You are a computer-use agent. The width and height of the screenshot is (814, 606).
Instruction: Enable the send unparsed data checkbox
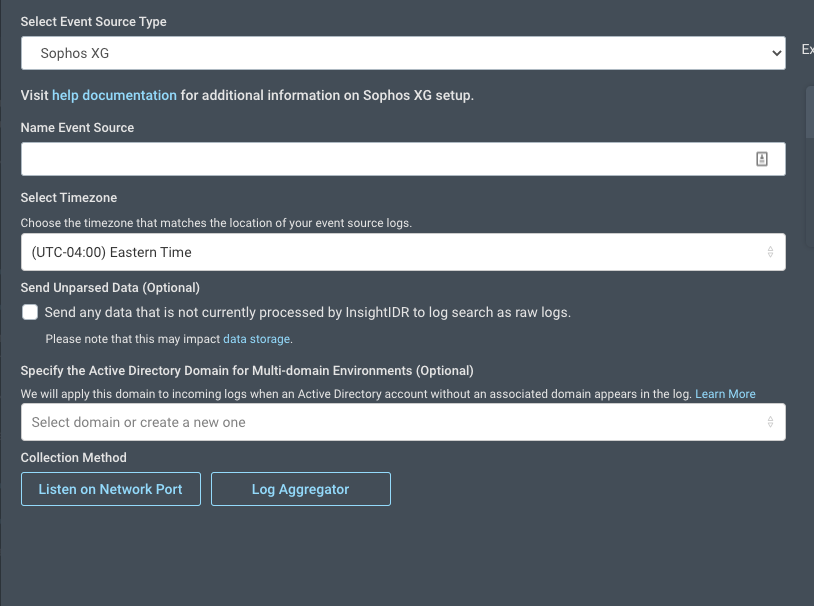(x=30, y=312)
